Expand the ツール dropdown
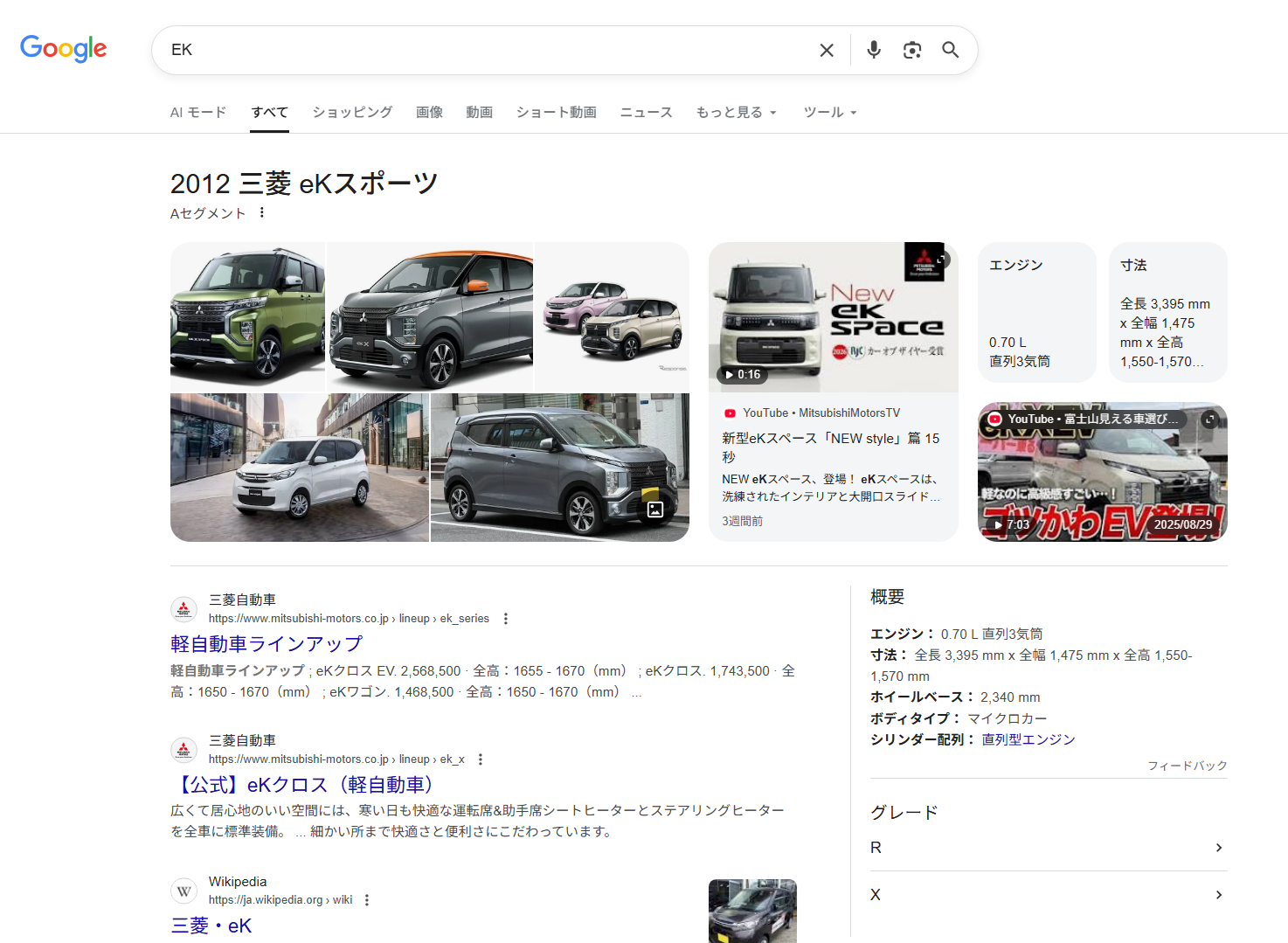This screenshot has width=1288, height=943. (830, 112)
